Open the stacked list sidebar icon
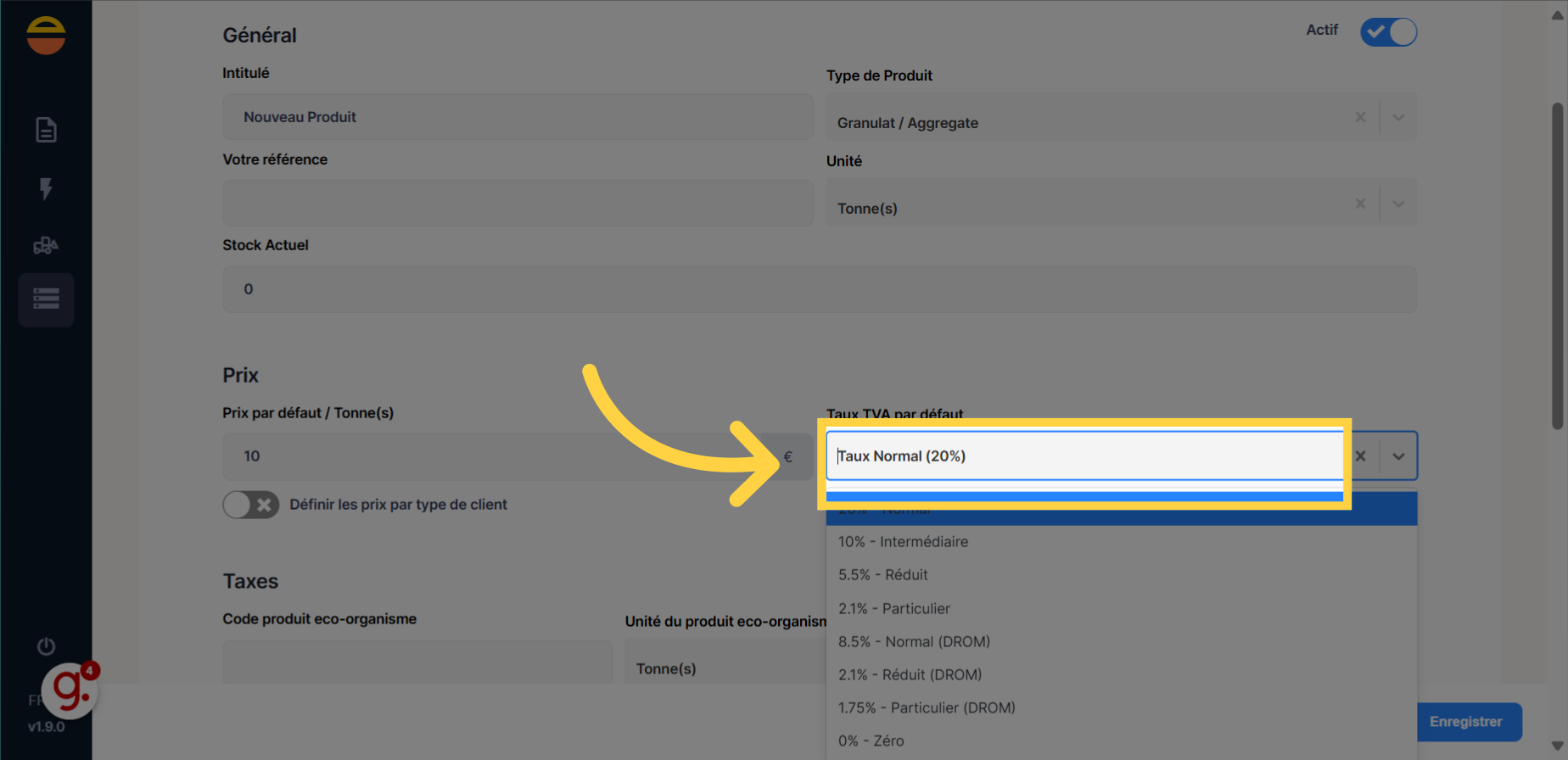 click(x=46, y=299)
